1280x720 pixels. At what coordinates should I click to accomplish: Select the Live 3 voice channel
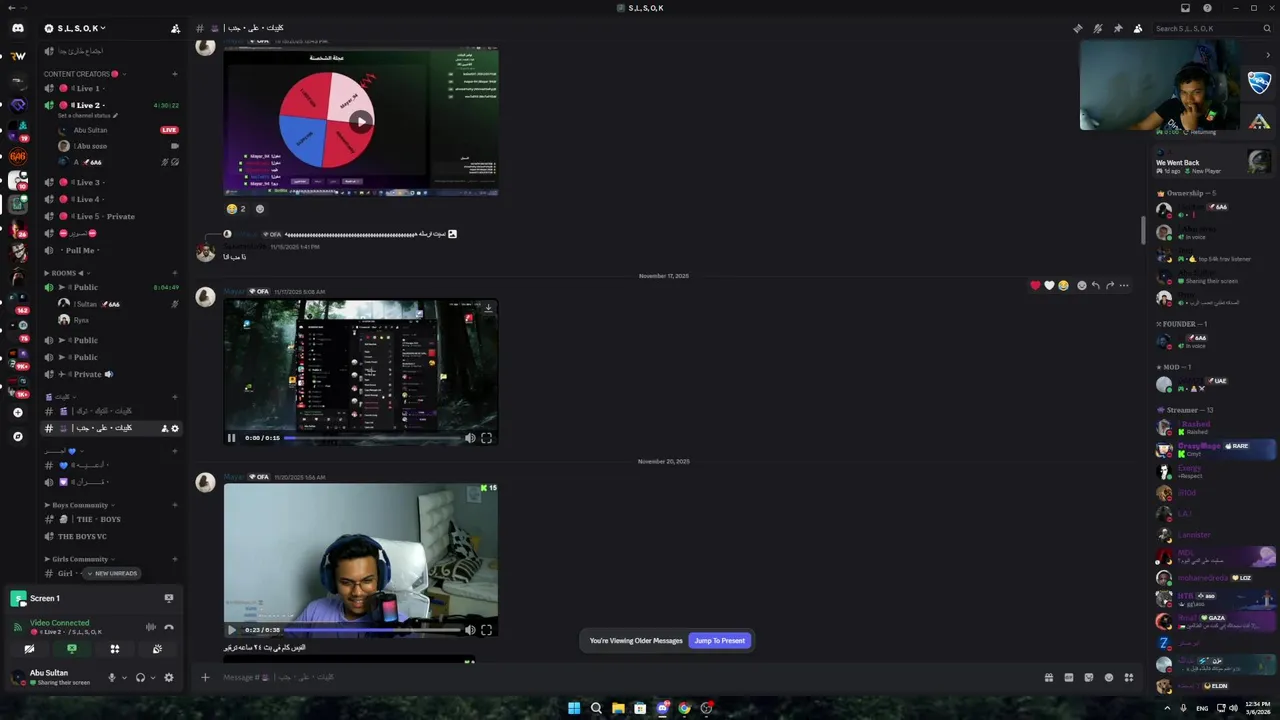(112, 182)
